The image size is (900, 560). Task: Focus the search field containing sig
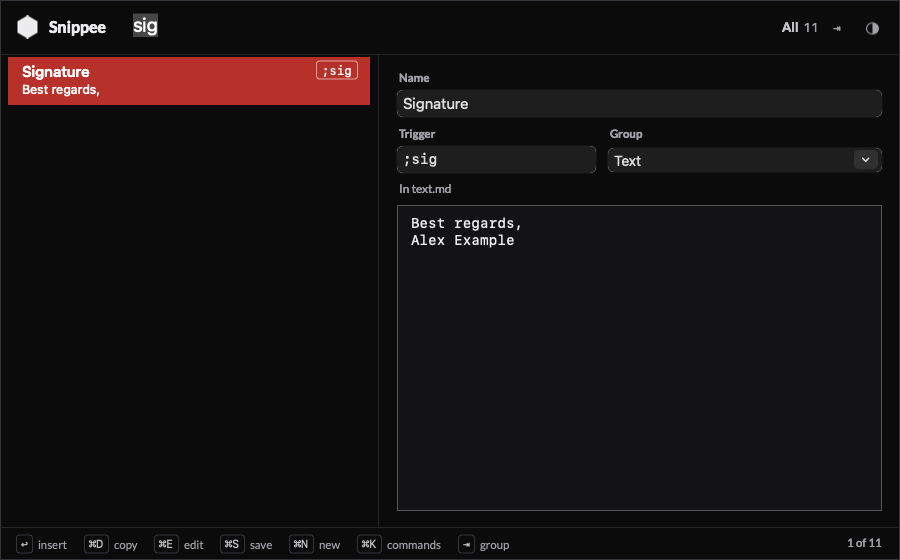(x=145, y=26)
